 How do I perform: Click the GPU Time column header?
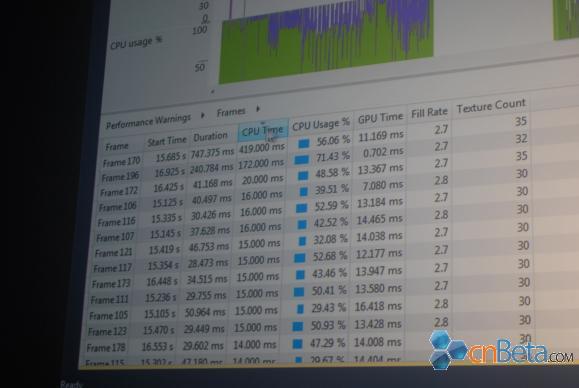tap(380, 118)
